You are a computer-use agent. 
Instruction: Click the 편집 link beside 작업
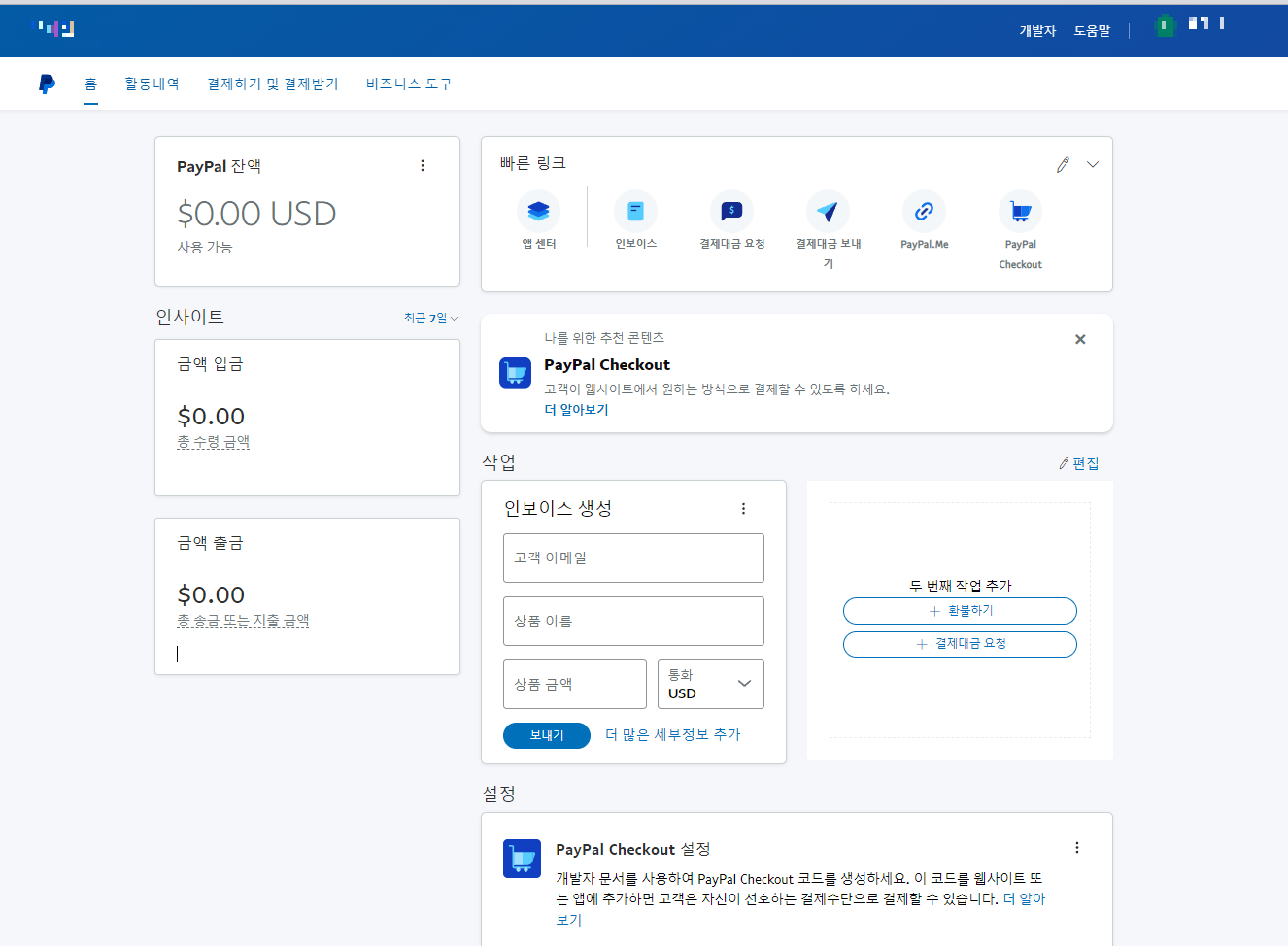pos(1079,464)
